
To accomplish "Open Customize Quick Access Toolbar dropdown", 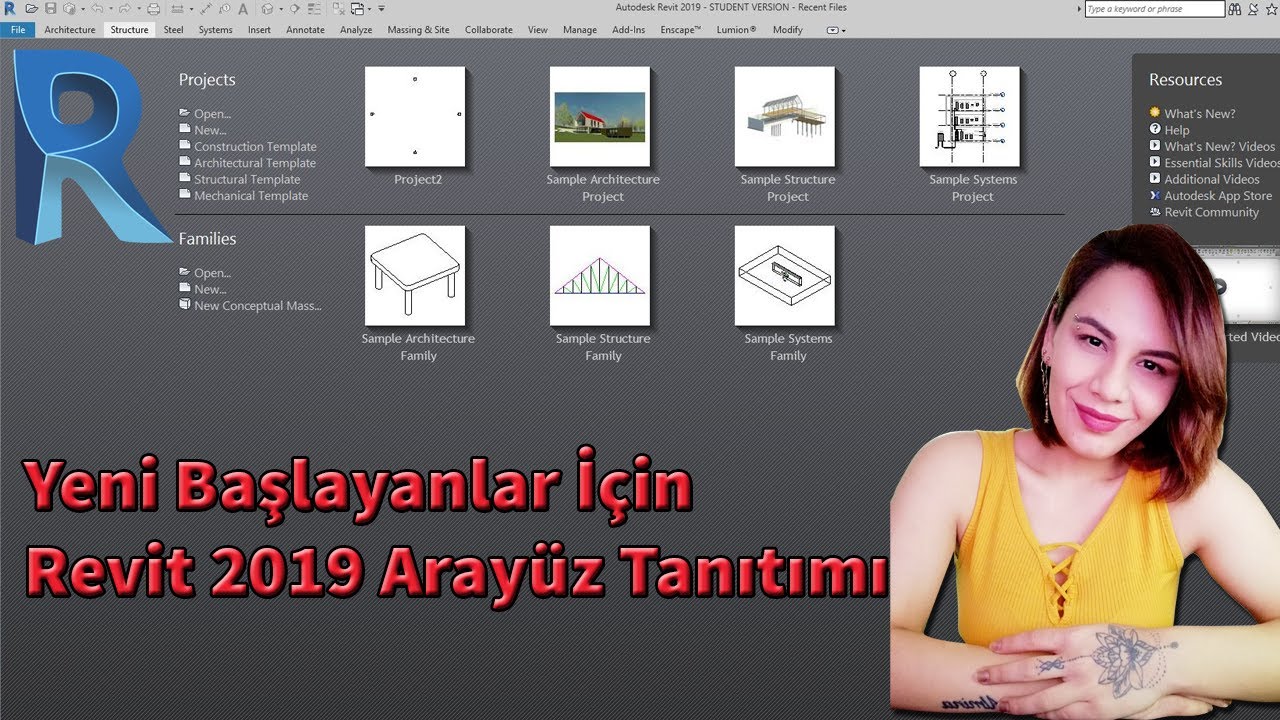I will 381,8.
